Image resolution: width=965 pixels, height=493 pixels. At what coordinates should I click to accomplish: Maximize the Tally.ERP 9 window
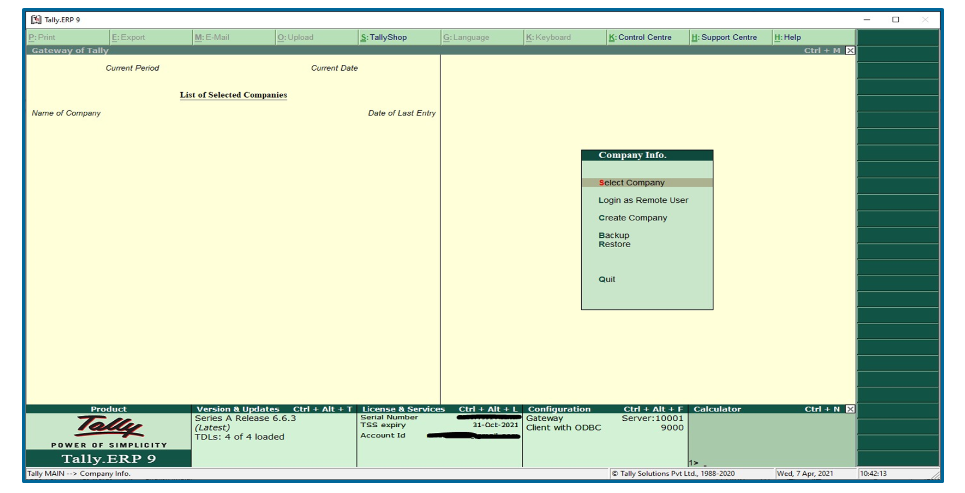pos(895,20)
